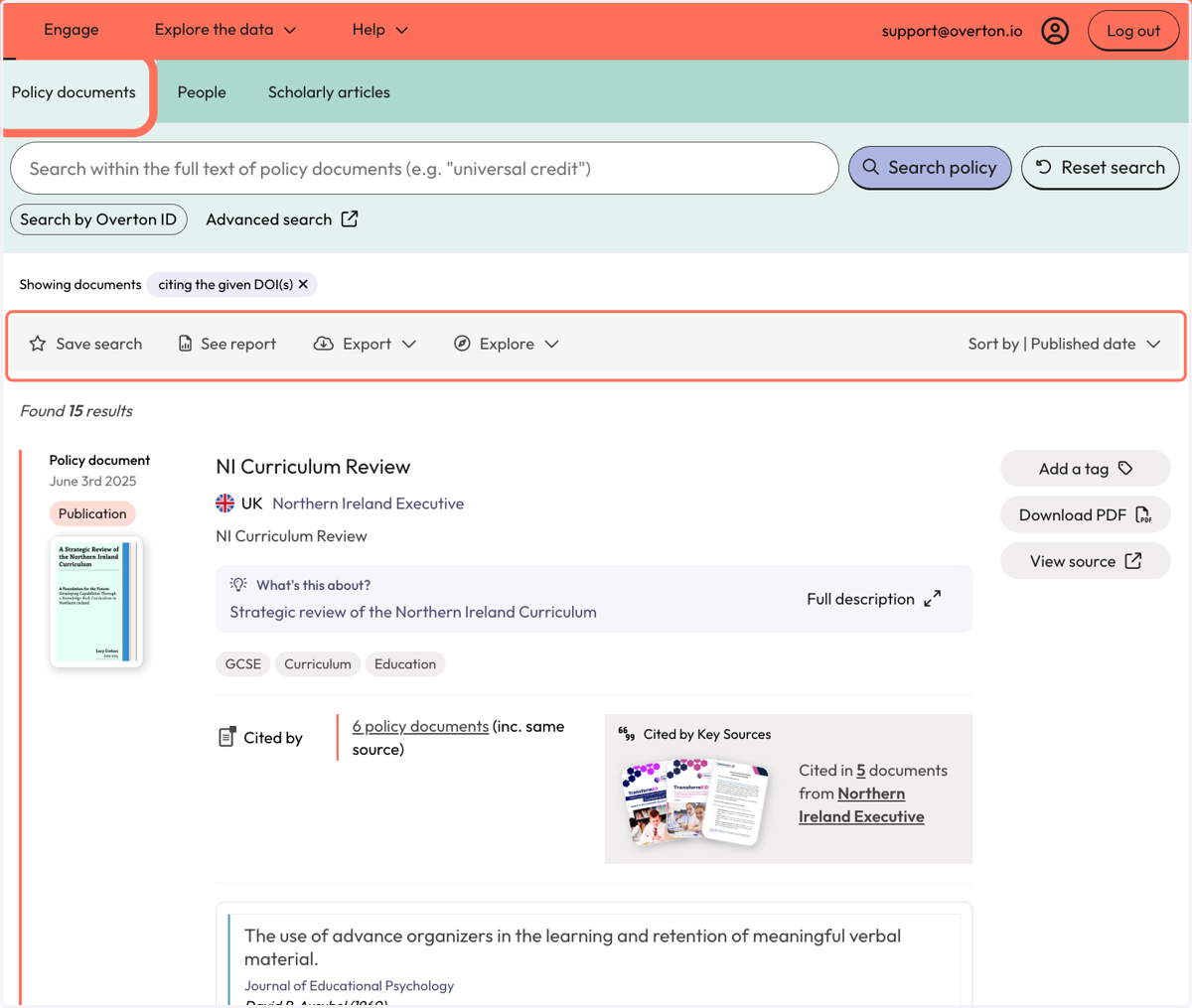Open the Northern Ireland Executive source link
This screenshot has height=1008, width=1192.
click(369, 504)
